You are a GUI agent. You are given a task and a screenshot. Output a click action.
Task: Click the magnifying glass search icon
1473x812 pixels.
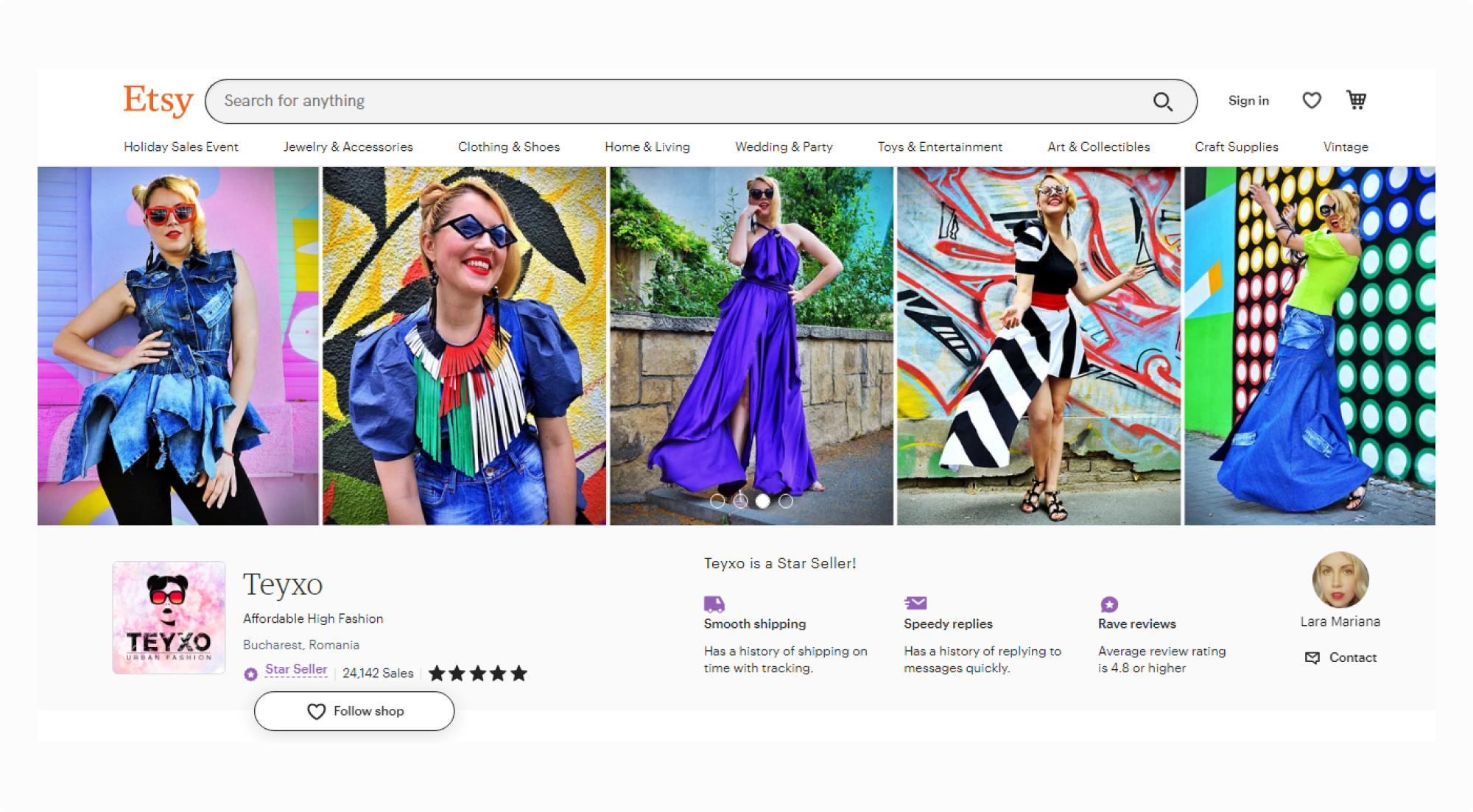1162,102
